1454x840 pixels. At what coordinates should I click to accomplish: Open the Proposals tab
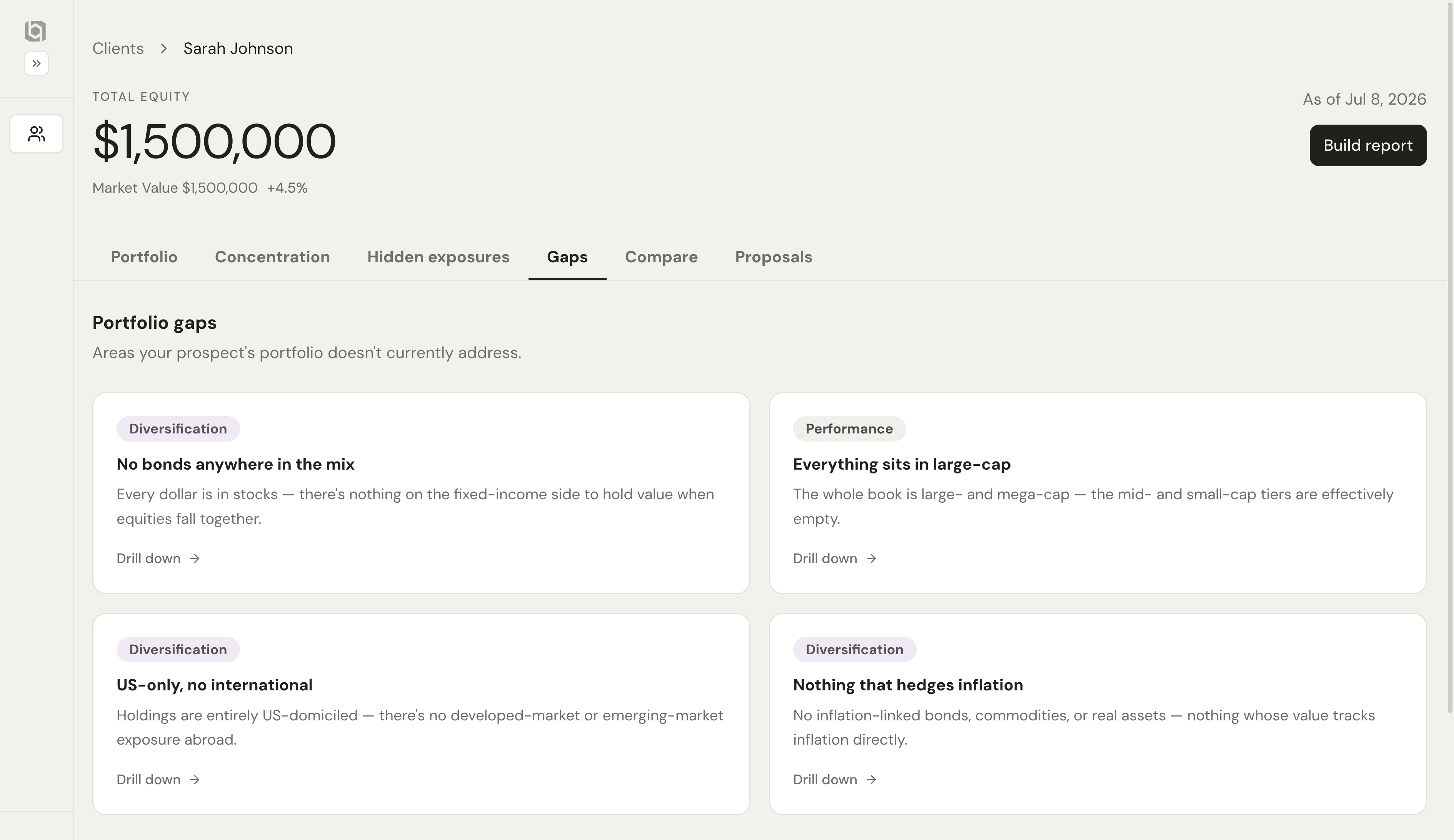tap(774, 257)
